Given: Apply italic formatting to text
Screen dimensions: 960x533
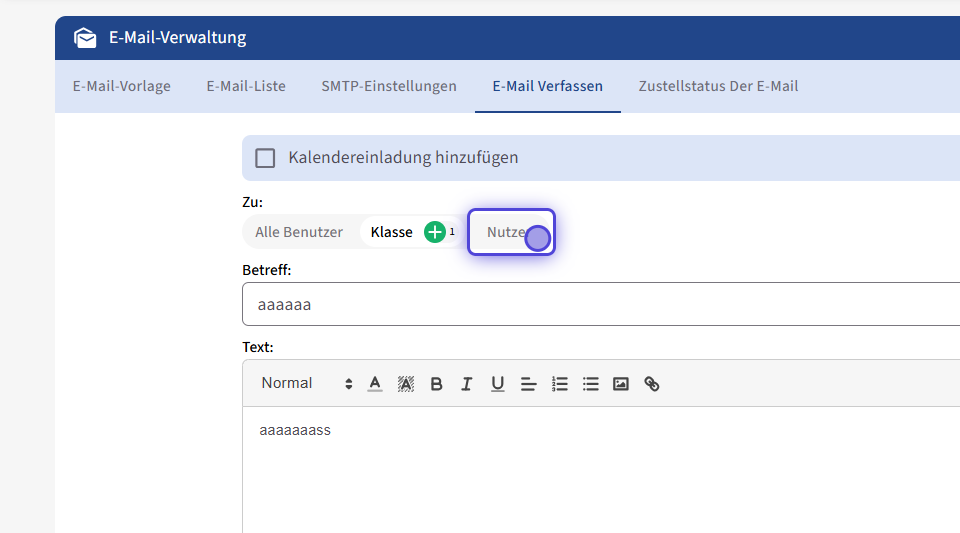Looking at the screenshot, I should point(466,384).
